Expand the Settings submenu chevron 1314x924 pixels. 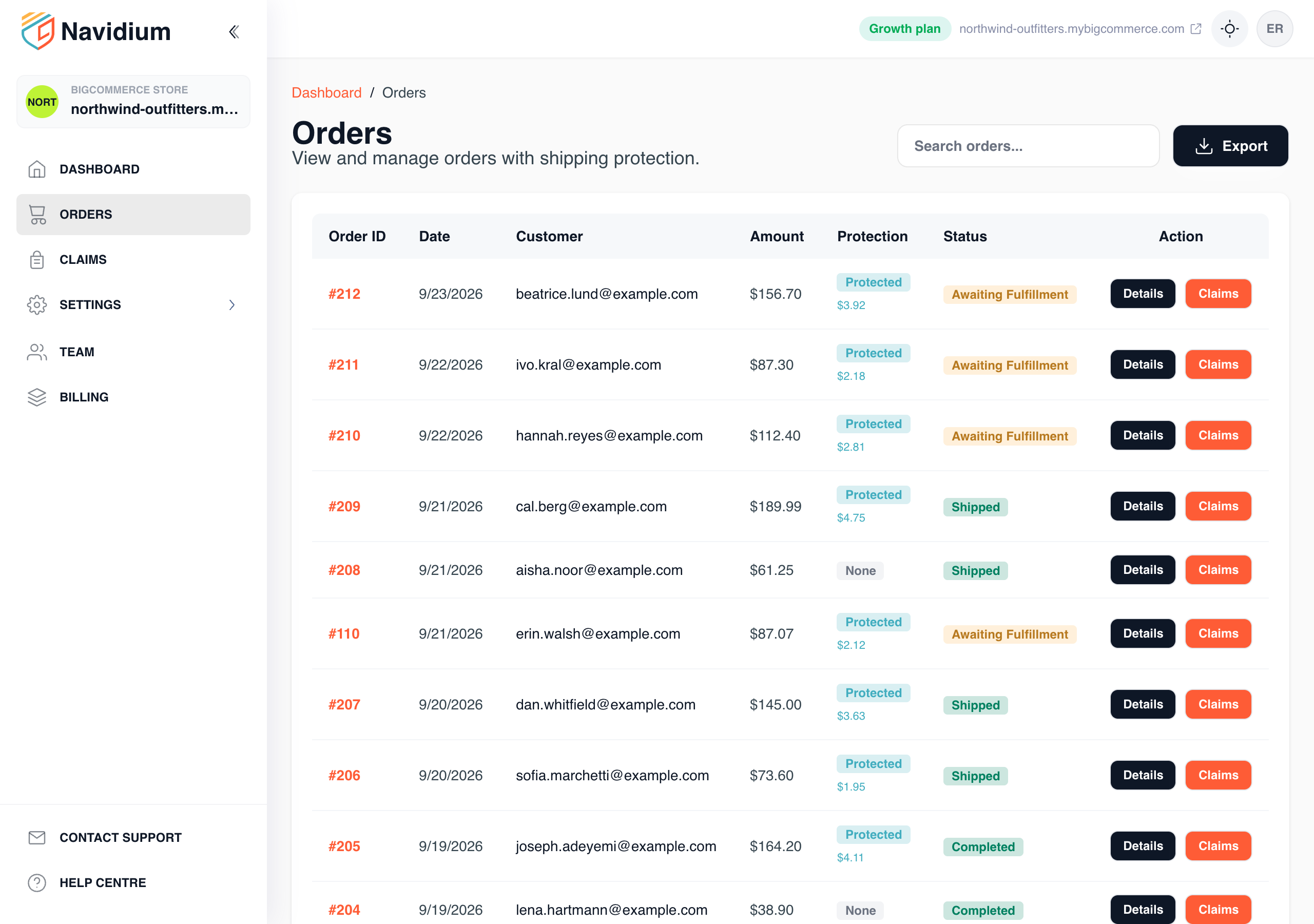click(x=232, y=305)
